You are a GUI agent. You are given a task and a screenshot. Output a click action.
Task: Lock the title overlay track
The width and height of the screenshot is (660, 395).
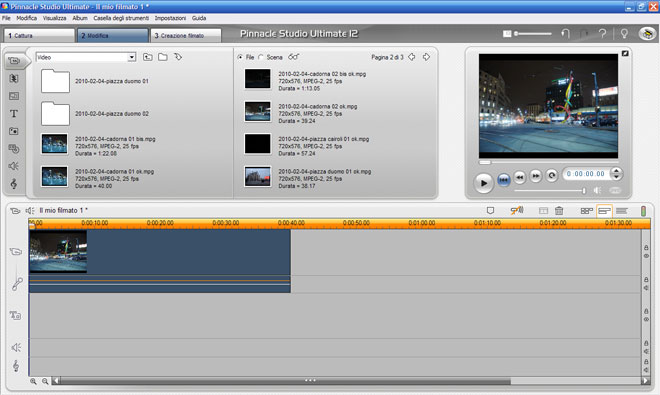[646, 311]
